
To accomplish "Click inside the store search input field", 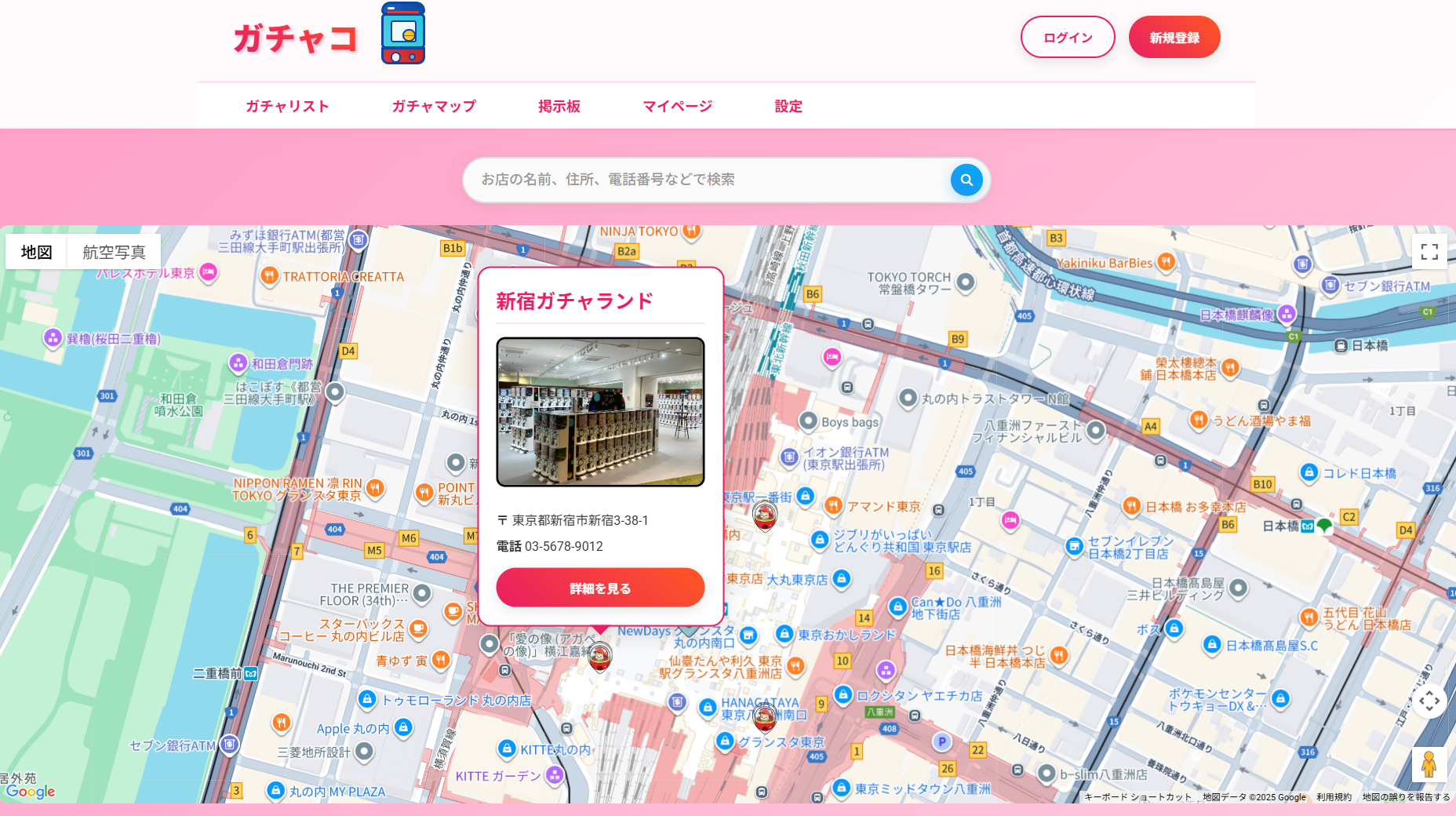I will pos(706,180).
